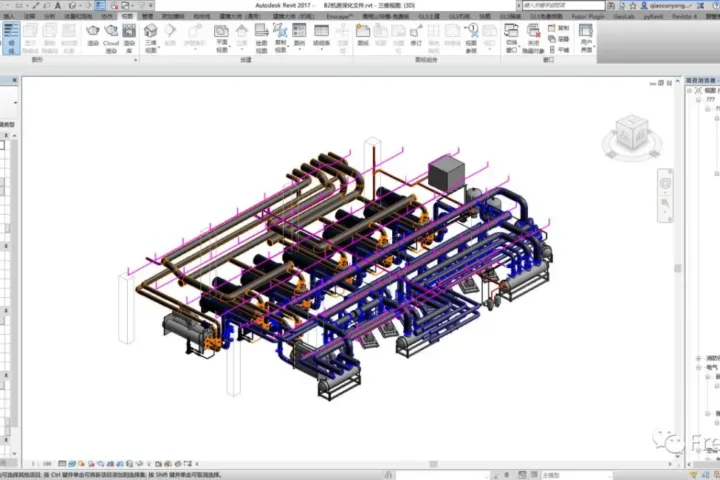Click the text (A) tool in quick access toolbar
This screenshot has width=720, height=480.
[x=58, y=6]
